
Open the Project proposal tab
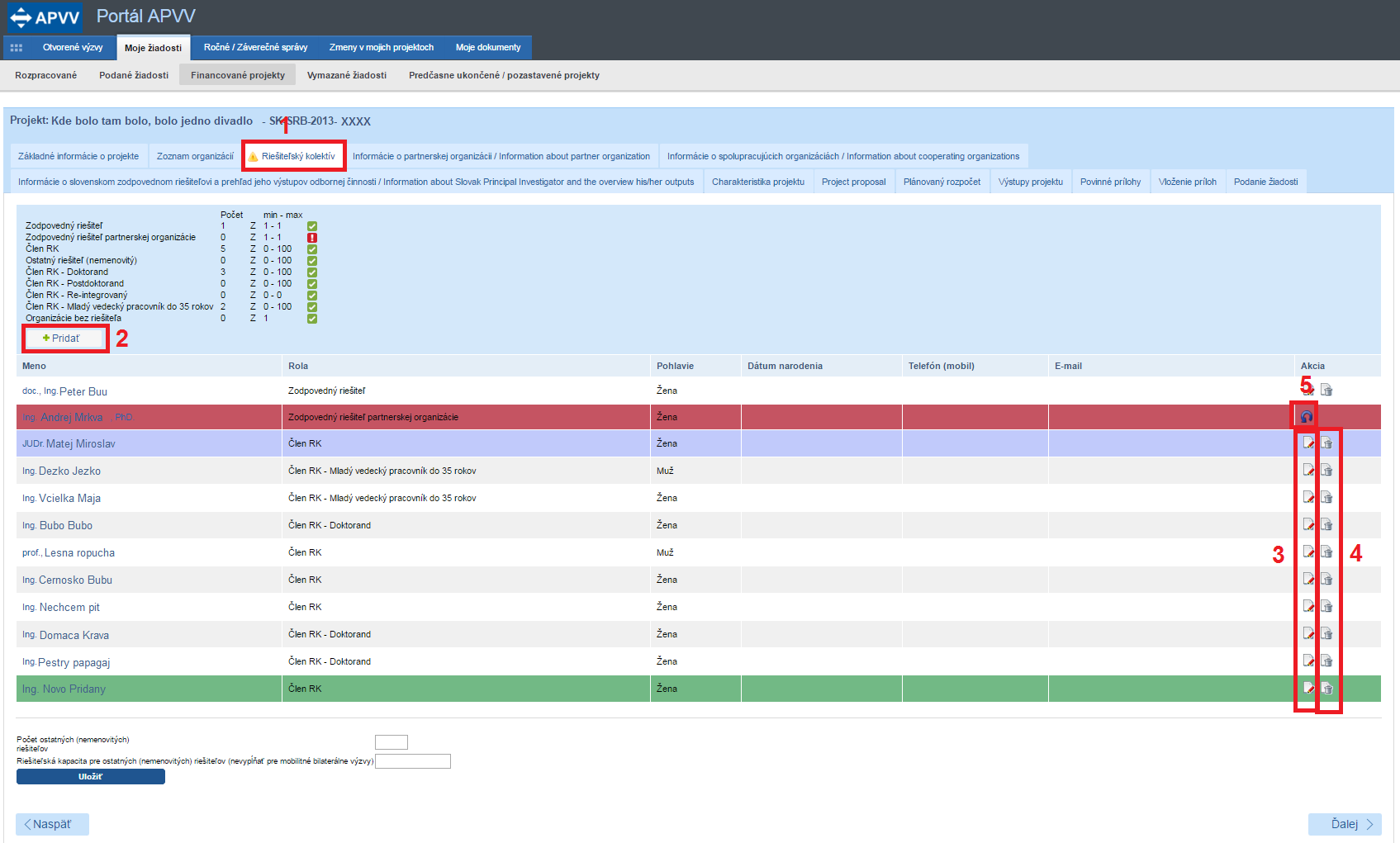pos(853,182)
